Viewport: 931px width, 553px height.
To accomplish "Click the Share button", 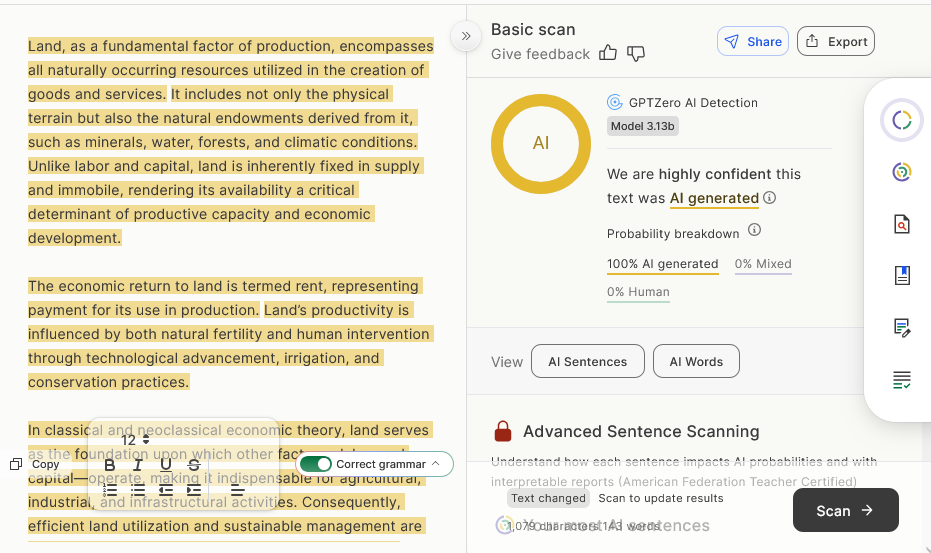I will (x=753, y=41).
